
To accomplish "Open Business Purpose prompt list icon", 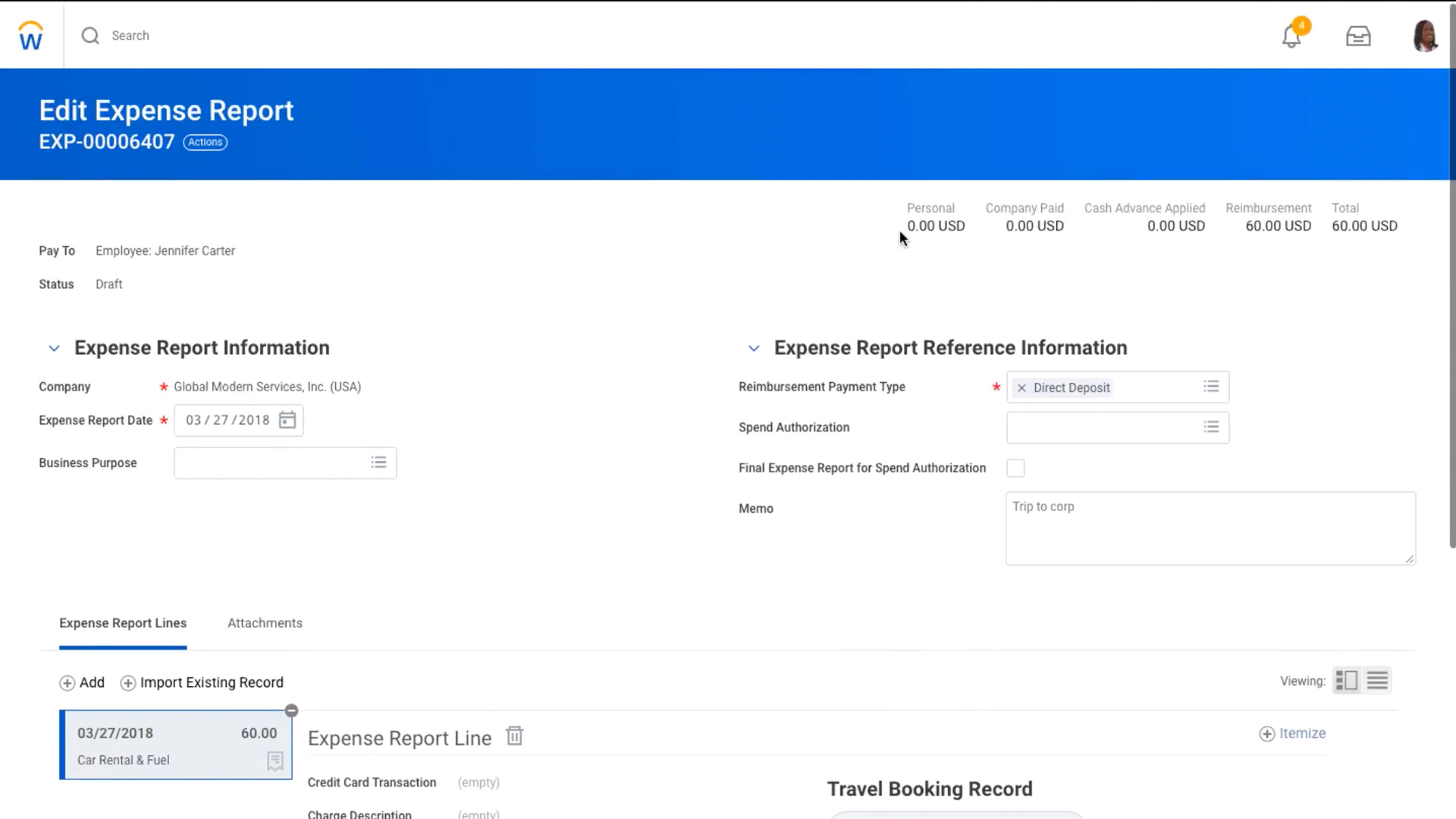I will [378, 463].
